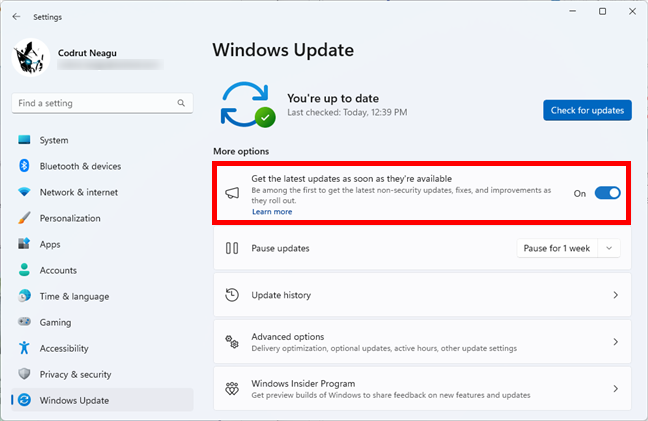Maximize the Settings window
This screenshot has height=421, width=648.
click(603, 11)
